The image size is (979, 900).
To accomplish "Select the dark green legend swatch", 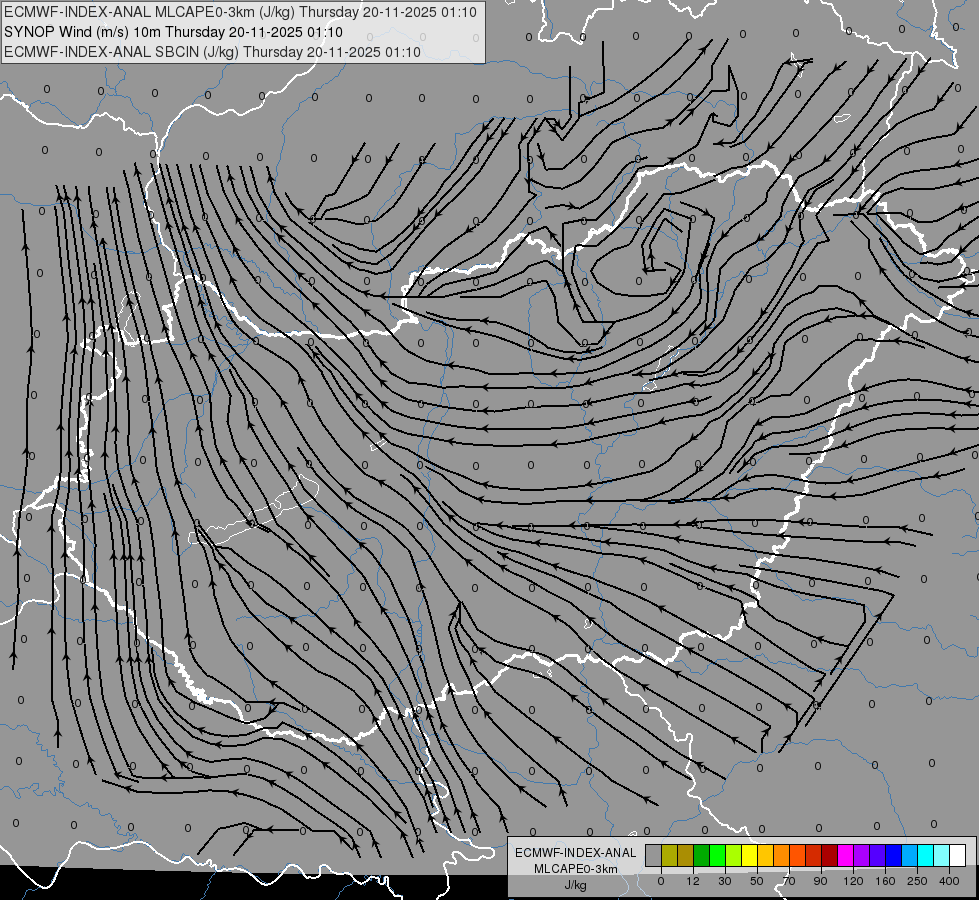I will pyautogui.click(x=702, y=855).
